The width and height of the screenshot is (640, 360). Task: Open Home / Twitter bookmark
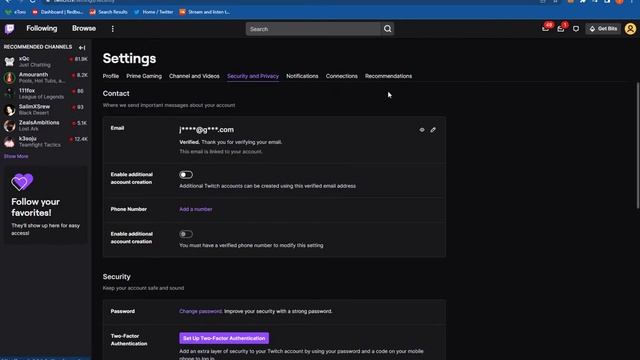(153, 12)
